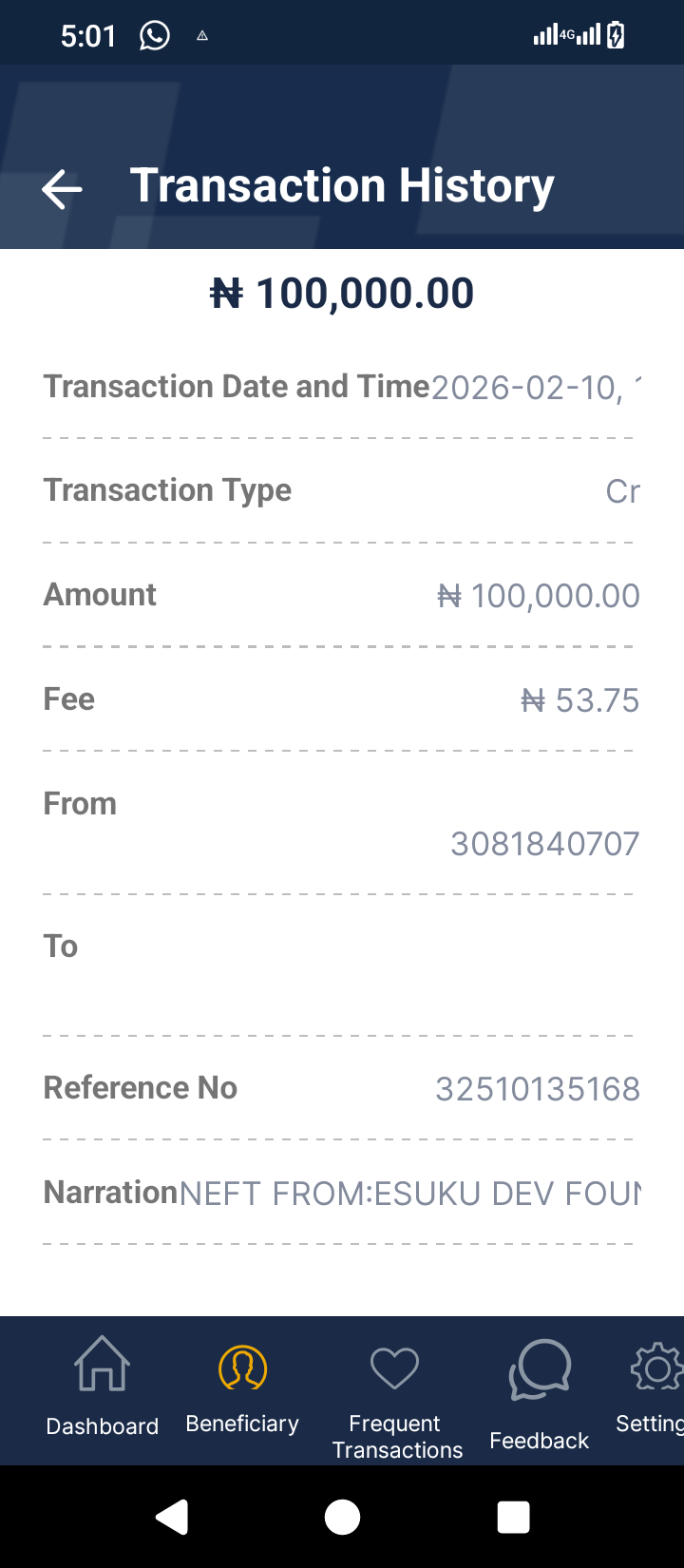Open the Frequent Transactions heart icon
Screen dimensions: 684x1568
pos(394,1368)
